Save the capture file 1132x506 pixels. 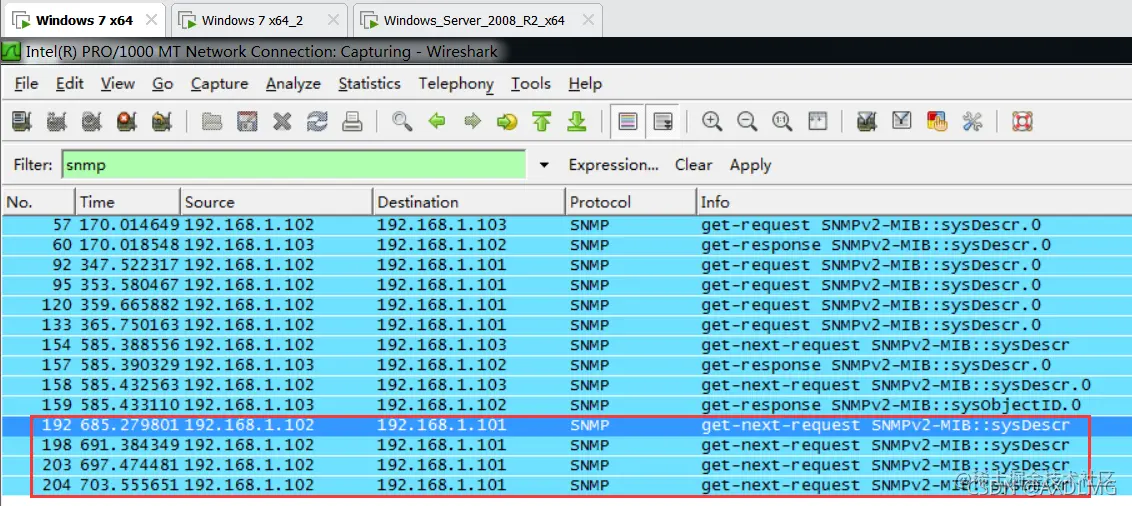pos(247,121)
